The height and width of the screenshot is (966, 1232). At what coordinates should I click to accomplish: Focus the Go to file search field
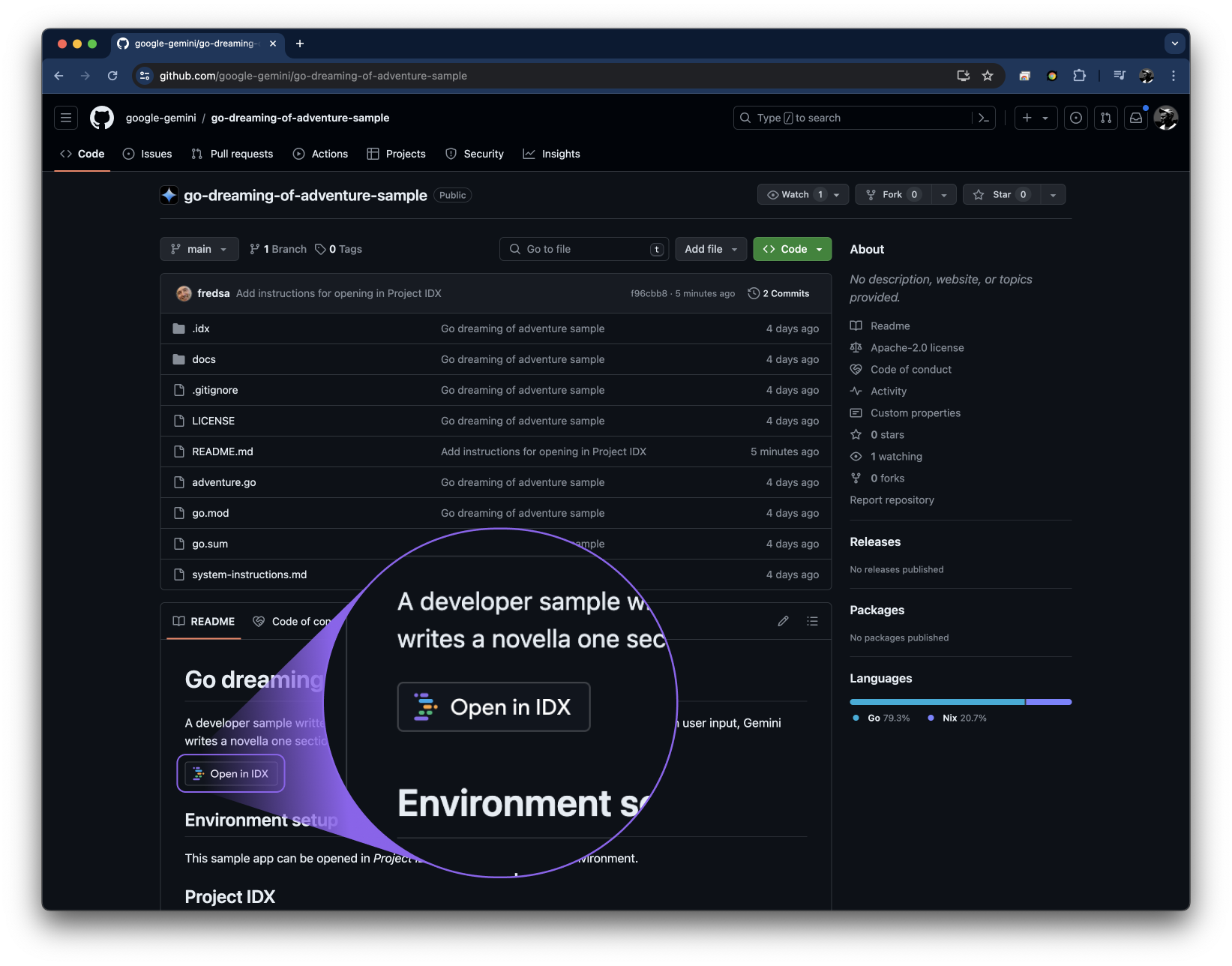point(584,249)
